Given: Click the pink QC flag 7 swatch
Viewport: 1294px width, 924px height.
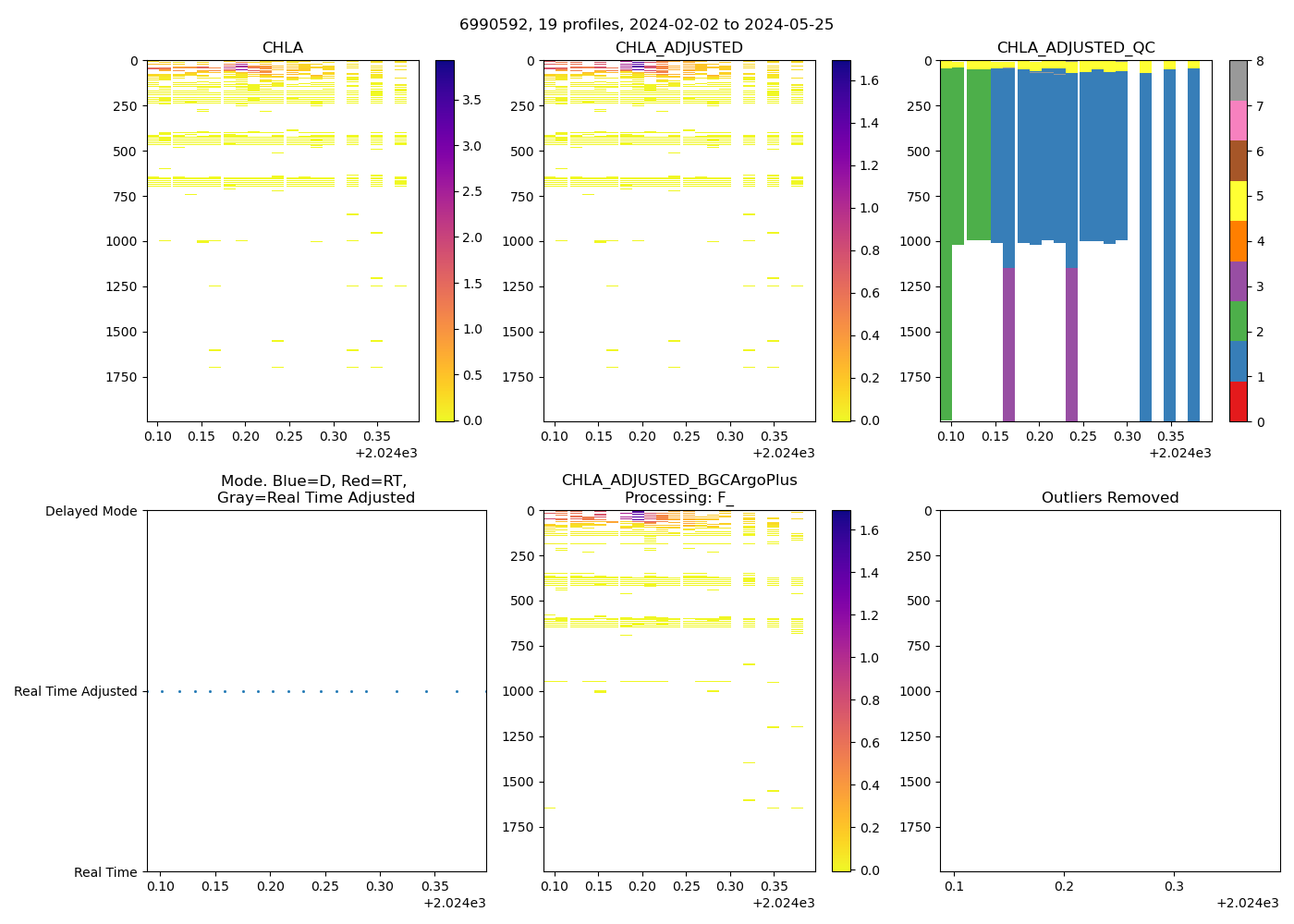Looking at the screenshot, I should point(1239,121).
